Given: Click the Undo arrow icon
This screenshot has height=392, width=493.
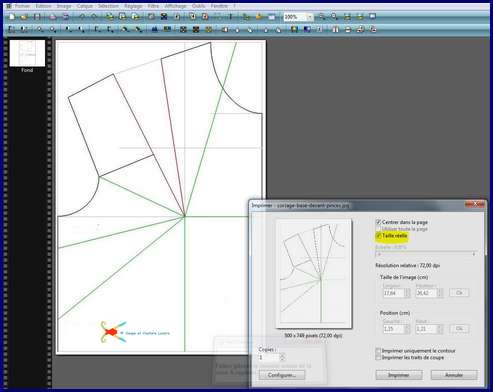Looking at the screenshot, I should click(82, 17).
